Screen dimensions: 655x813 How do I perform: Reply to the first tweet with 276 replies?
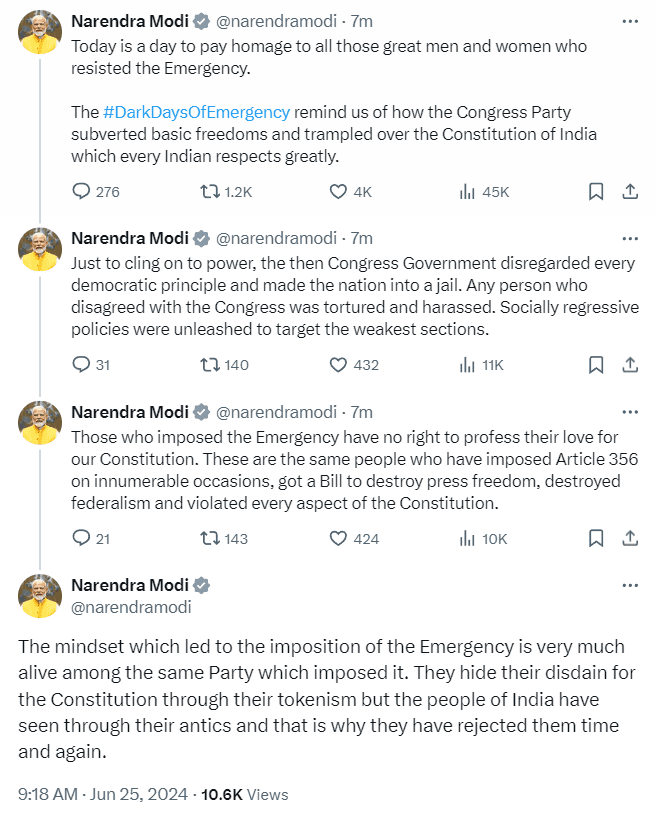(x=82, y=192)
